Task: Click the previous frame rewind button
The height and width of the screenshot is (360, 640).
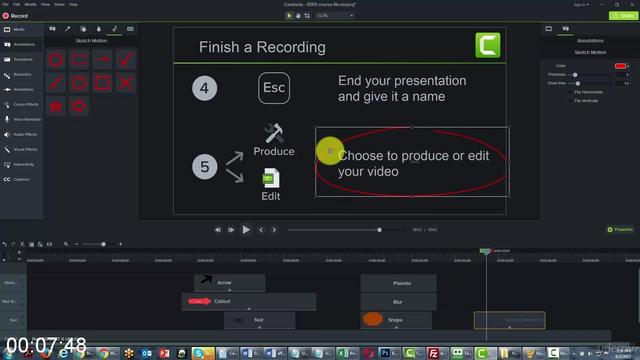Action: click(218, 230)
